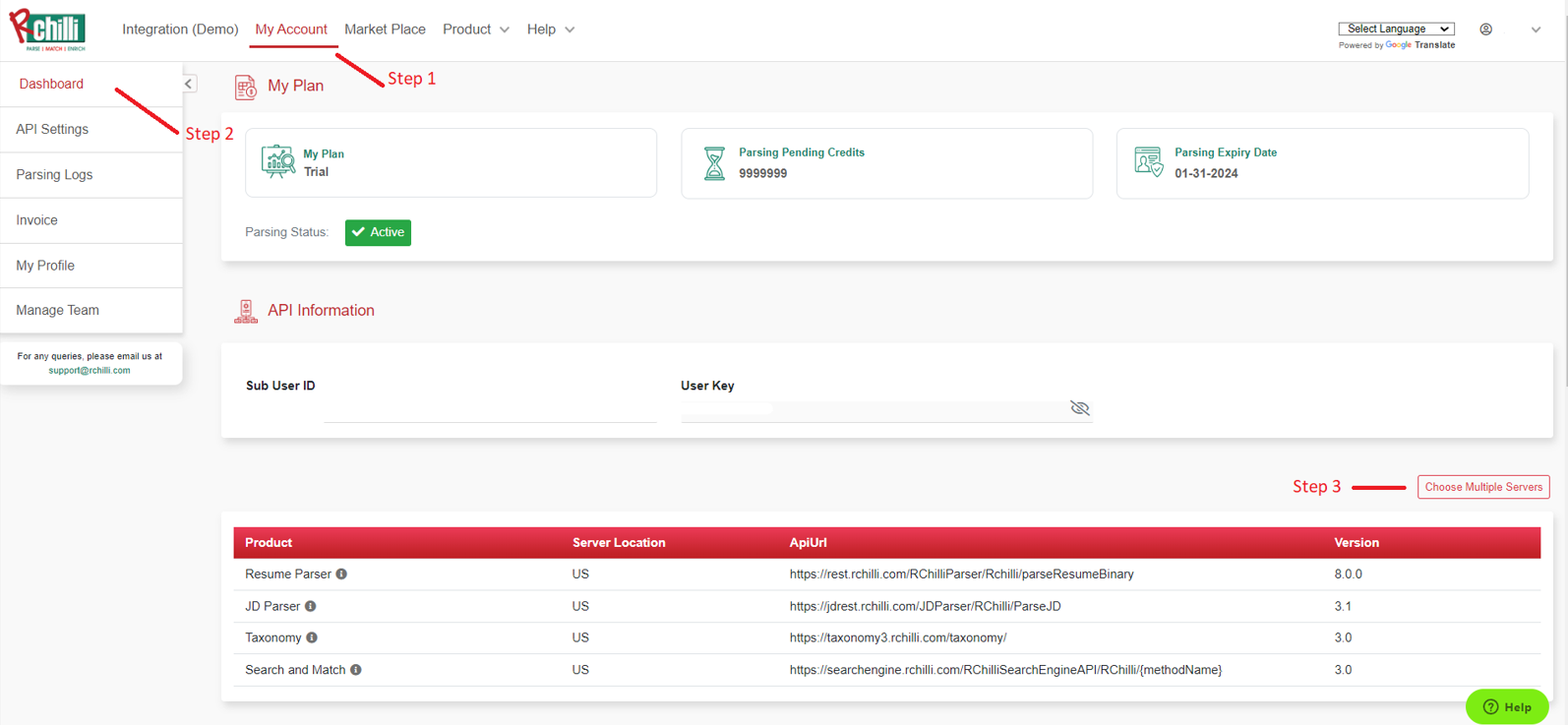This screenshot has width=1568, height=725.
Task: Open the user account icon
Action: pyautogui.click(x=1485, y=30)
